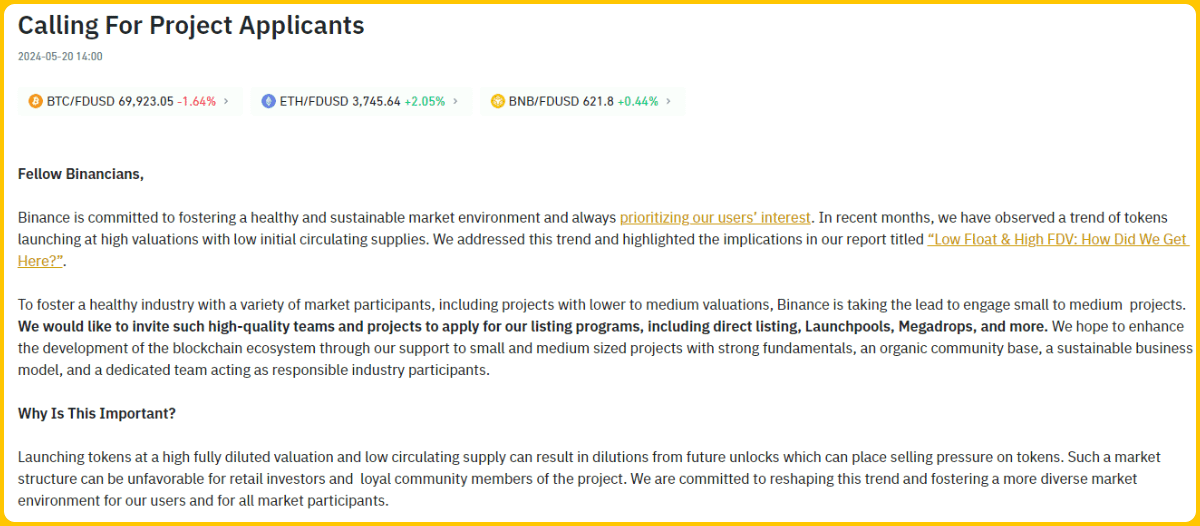The height and width of the screenshot is (526, 1200).
Task: Expand the chevron beside BNB +0.44%
Action: click(669, 101)
